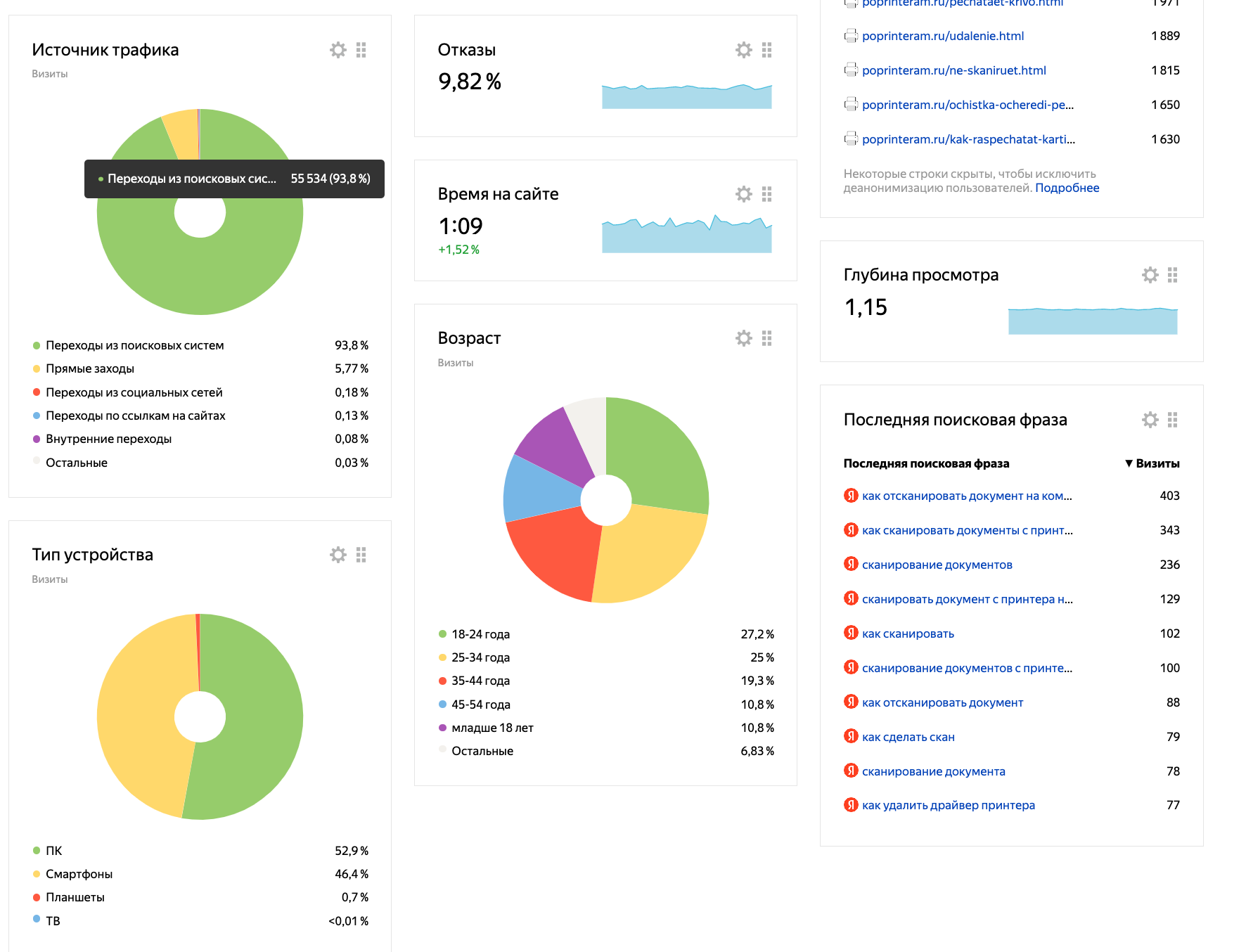The height and width of the screenshot is (952, 1246).
Task: Open 'Подробнее' link about hidden rows
Action: 1067,188
